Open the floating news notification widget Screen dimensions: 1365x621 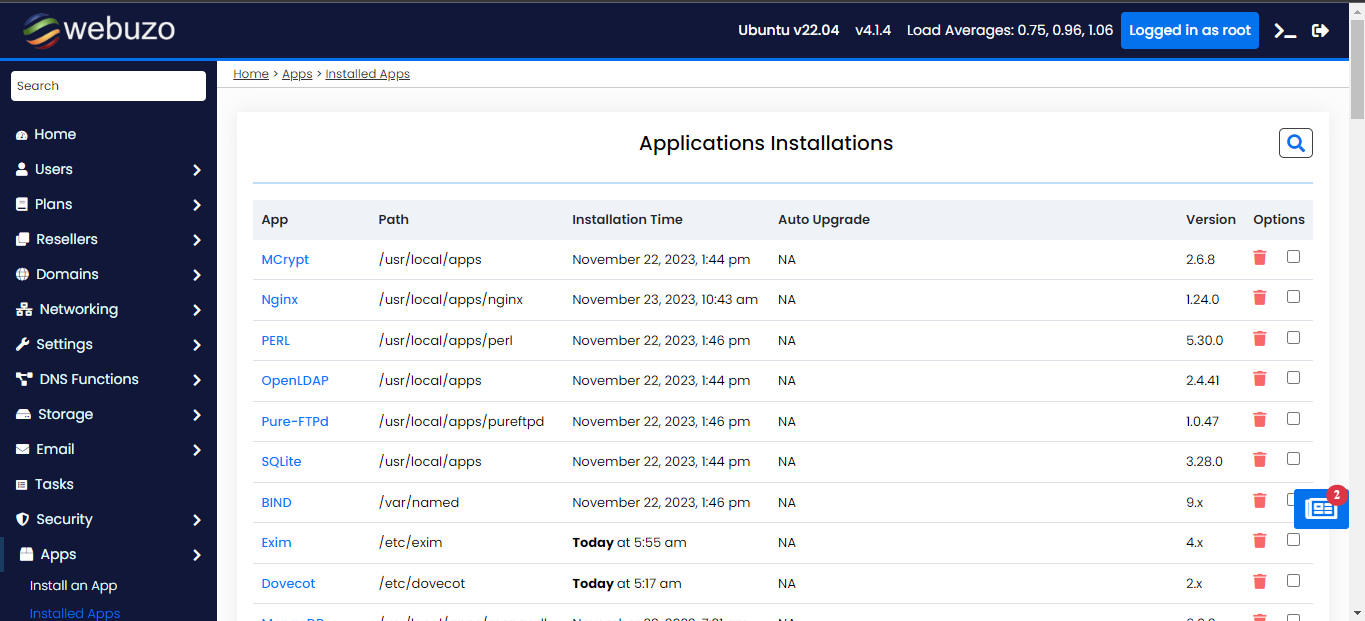coord(1320,508)
